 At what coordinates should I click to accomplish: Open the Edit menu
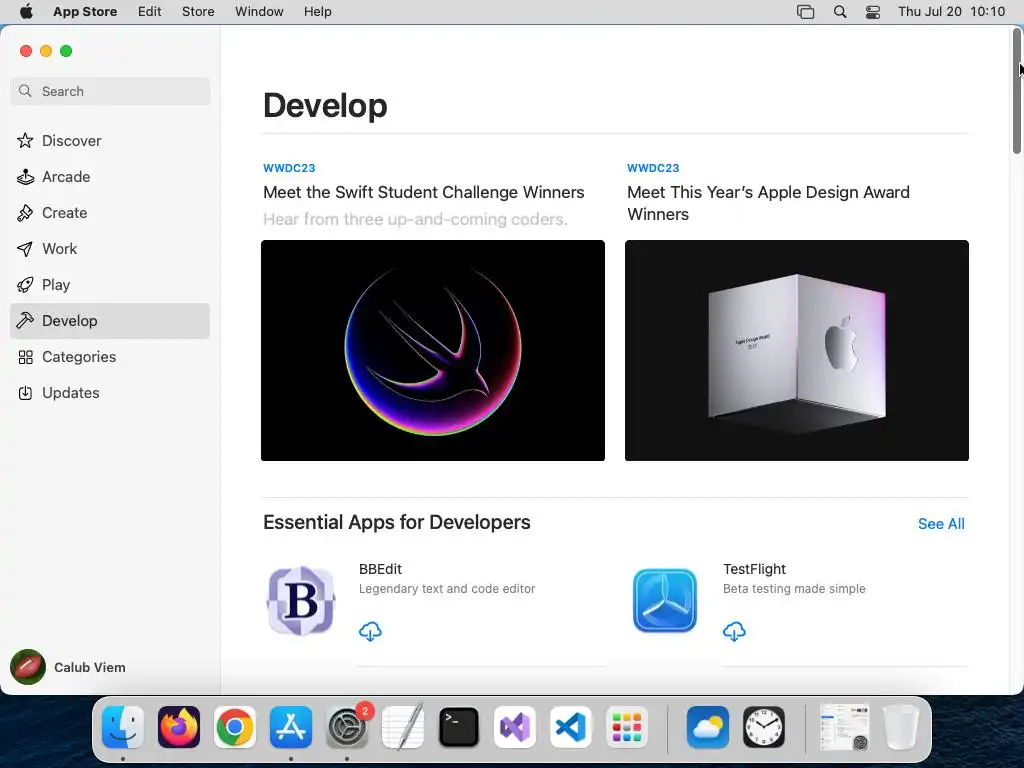[x=150, y=12]
